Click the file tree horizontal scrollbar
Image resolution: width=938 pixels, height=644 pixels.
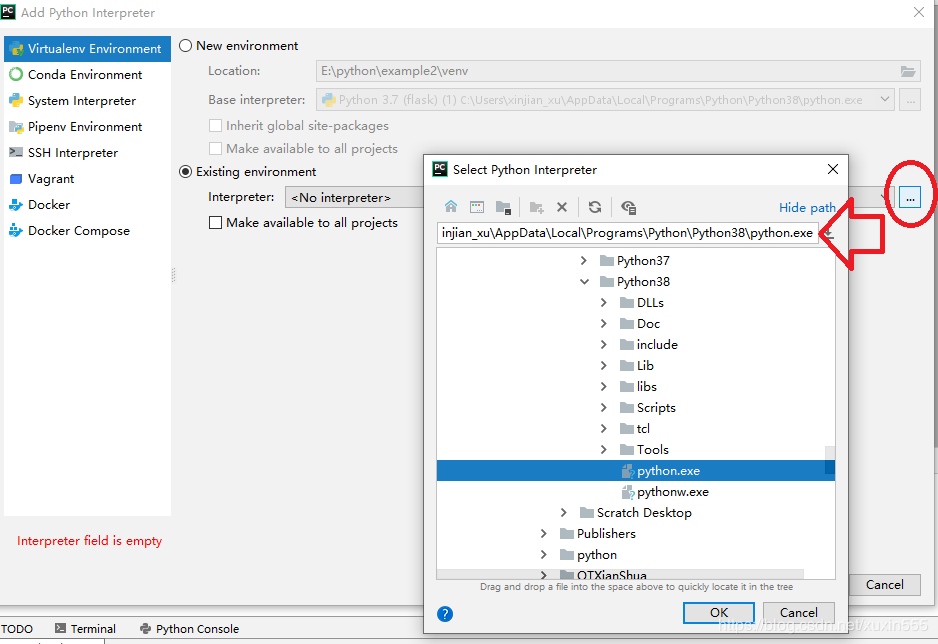[620, 574]
